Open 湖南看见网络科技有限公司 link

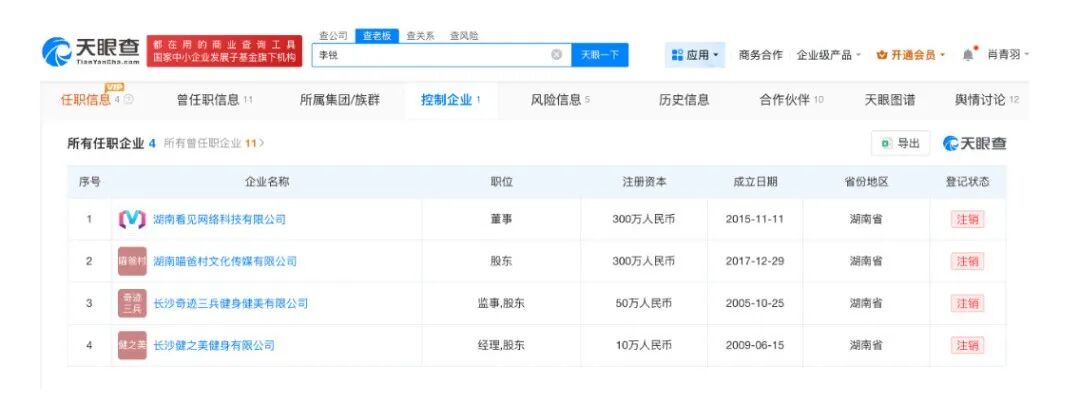pyautogui.click(x=219, y=220)
